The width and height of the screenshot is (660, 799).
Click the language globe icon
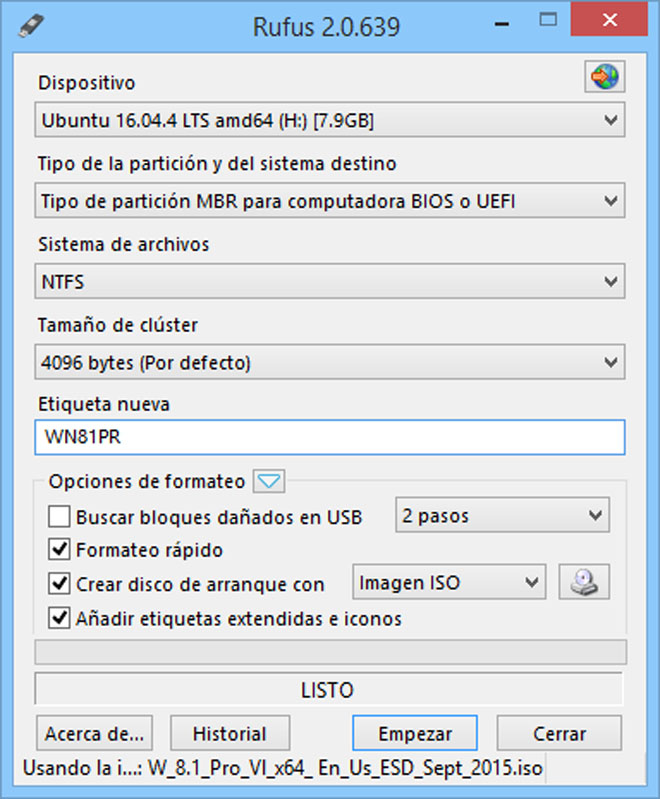[x=604, y=77]
